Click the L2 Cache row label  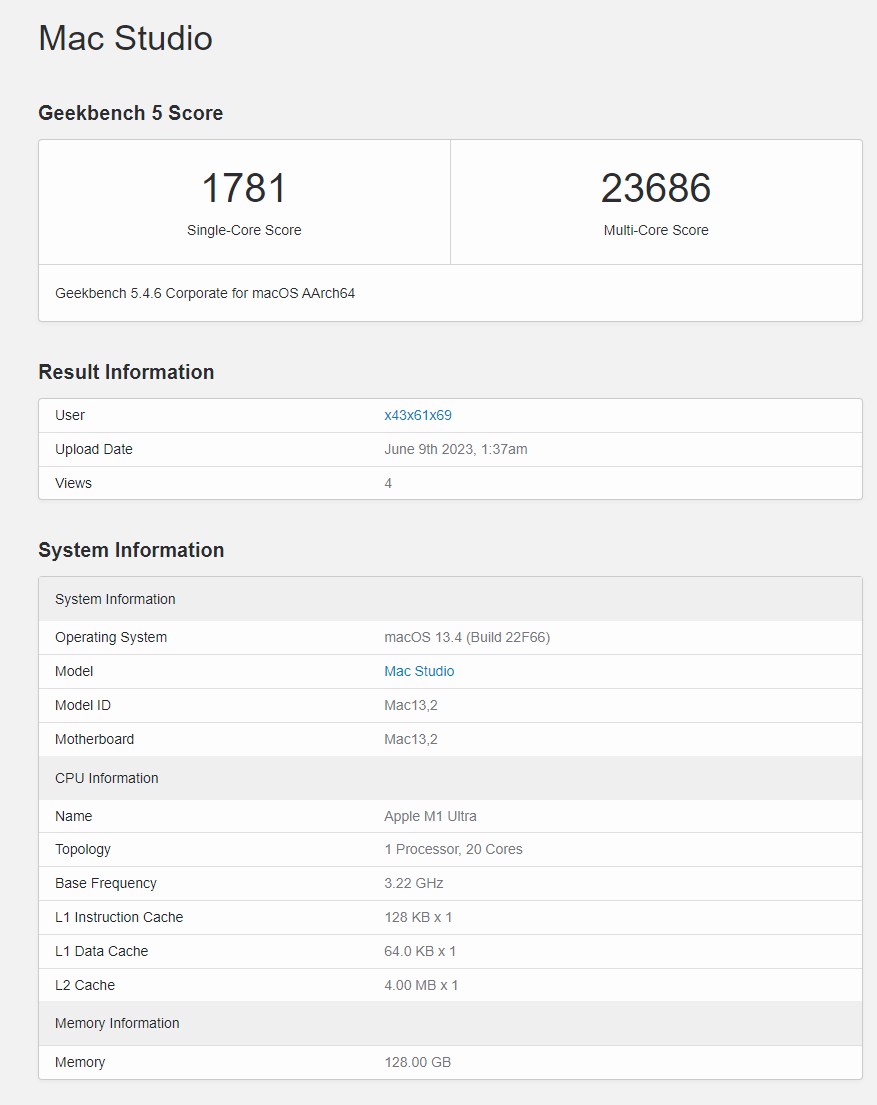(85, 984)
